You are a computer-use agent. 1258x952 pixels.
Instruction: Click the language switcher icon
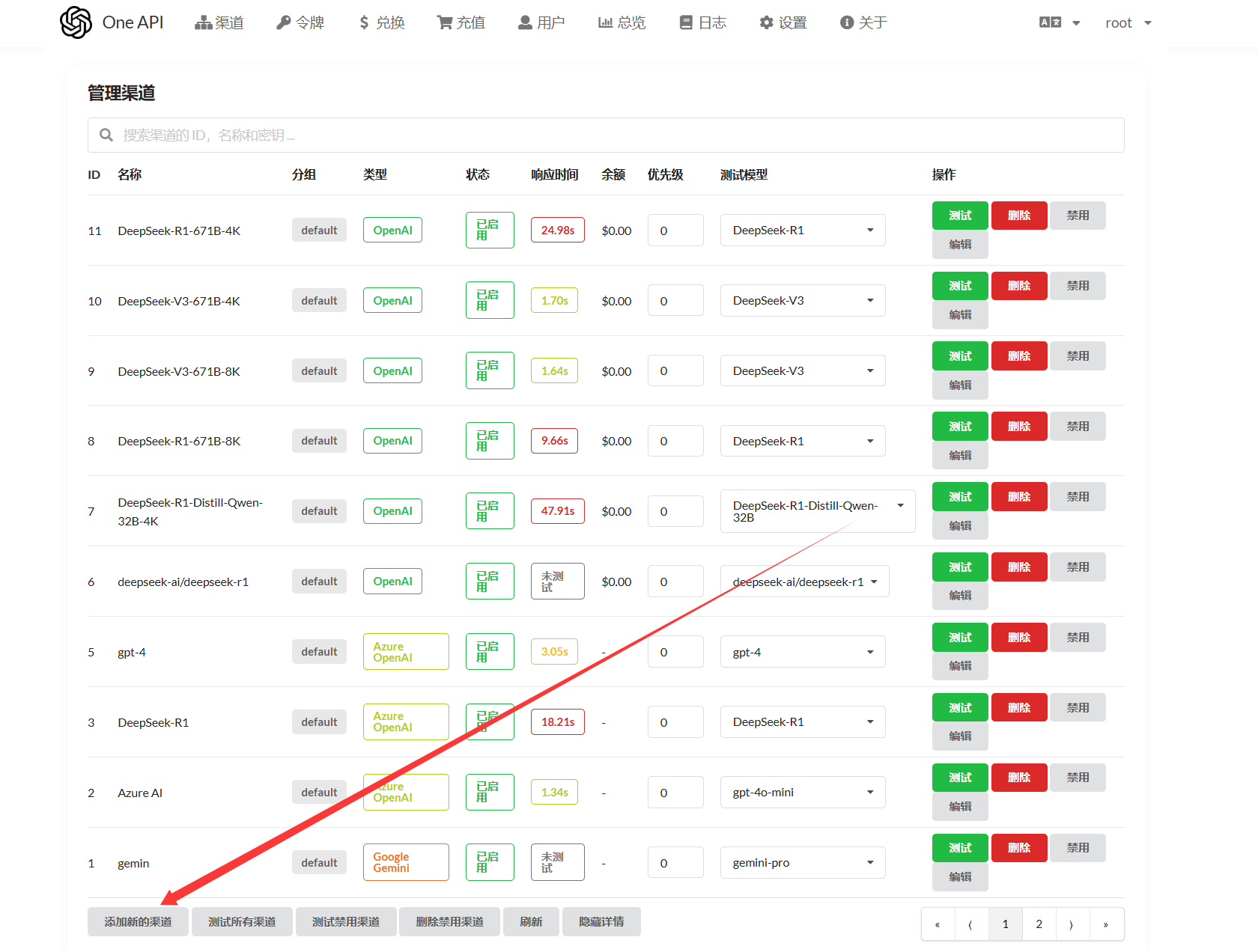[x=1050, y=22]
